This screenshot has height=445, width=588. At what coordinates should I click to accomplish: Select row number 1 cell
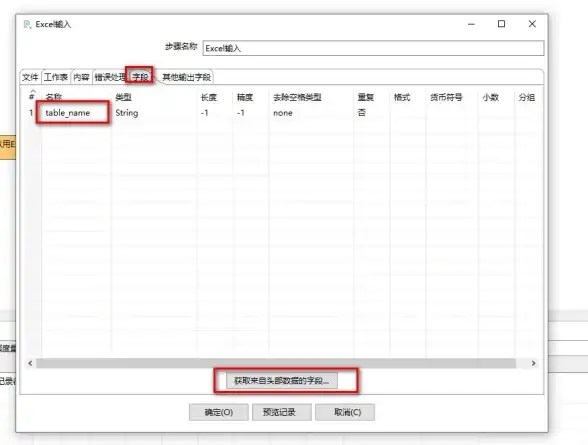[32, 113]
